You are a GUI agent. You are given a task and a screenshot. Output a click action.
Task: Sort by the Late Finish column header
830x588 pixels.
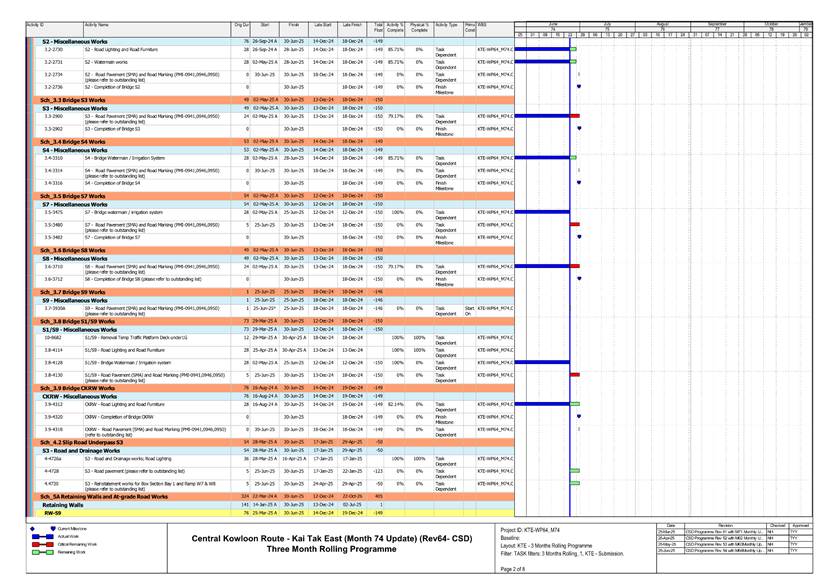click(352, 22)
